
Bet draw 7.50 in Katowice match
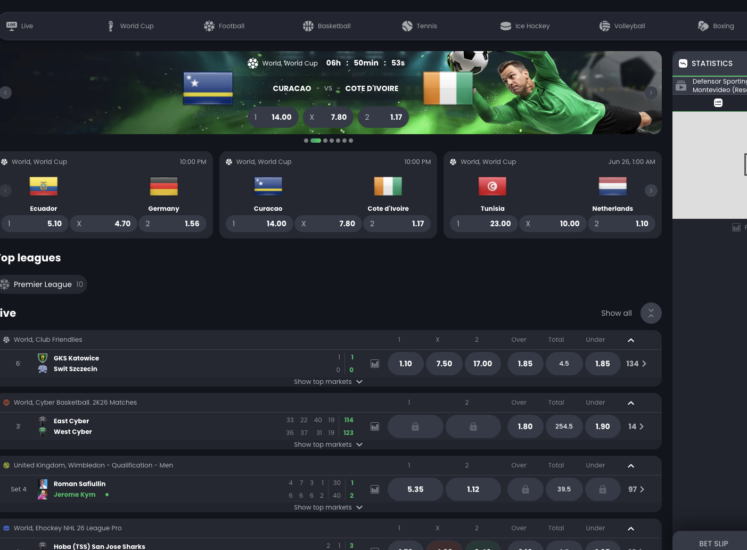click(x=444, y=364)
